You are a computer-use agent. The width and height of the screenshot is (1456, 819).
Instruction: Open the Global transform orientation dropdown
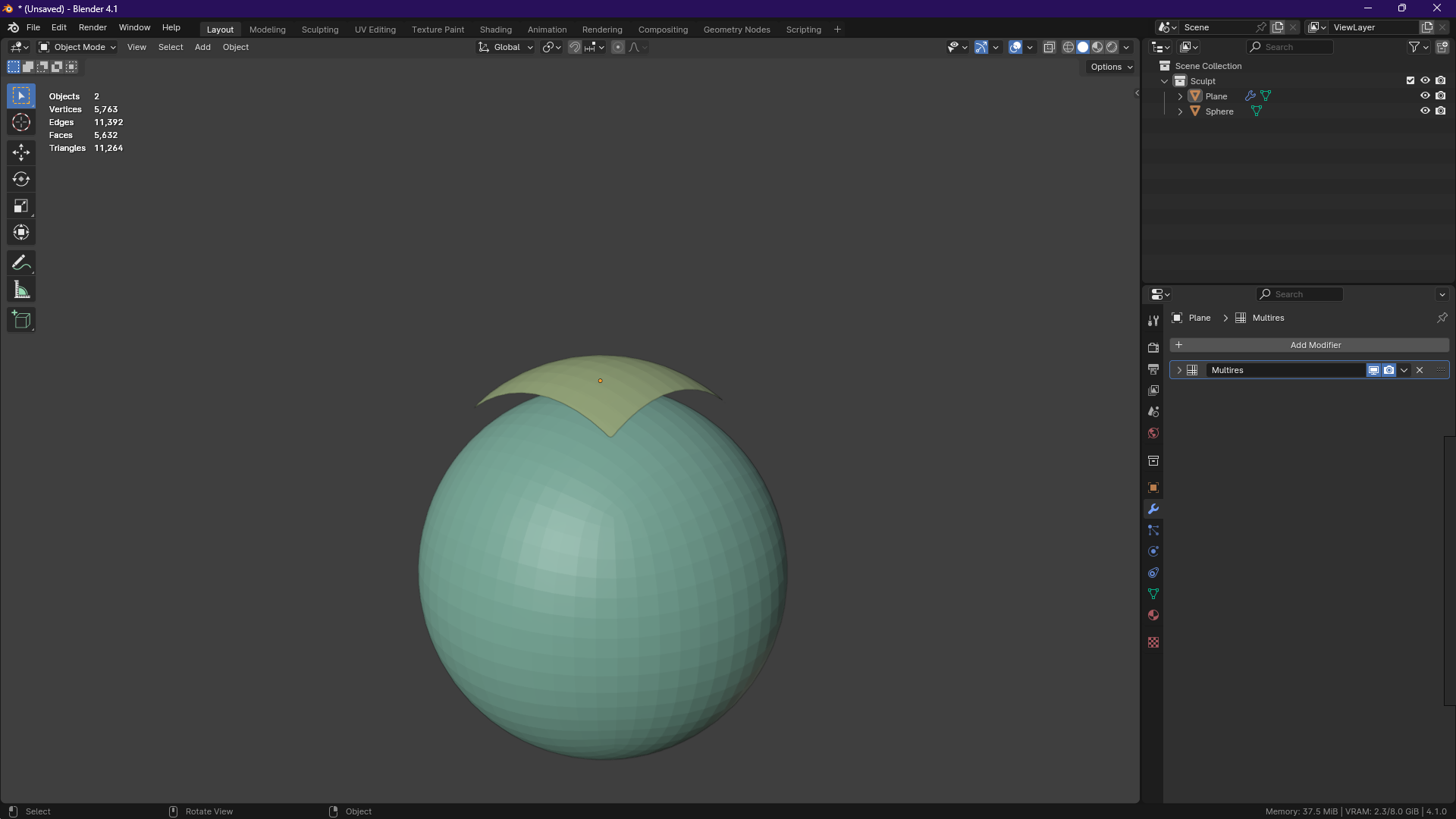[505, 47]
